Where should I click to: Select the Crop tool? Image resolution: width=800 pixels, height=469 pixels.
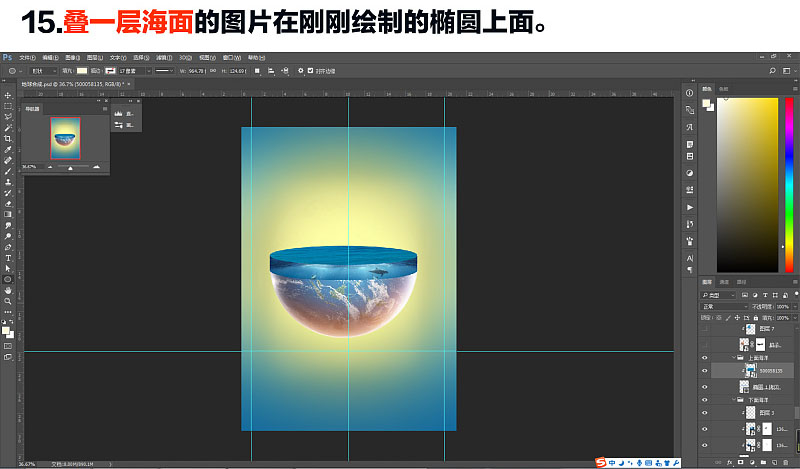coord(8,138)
